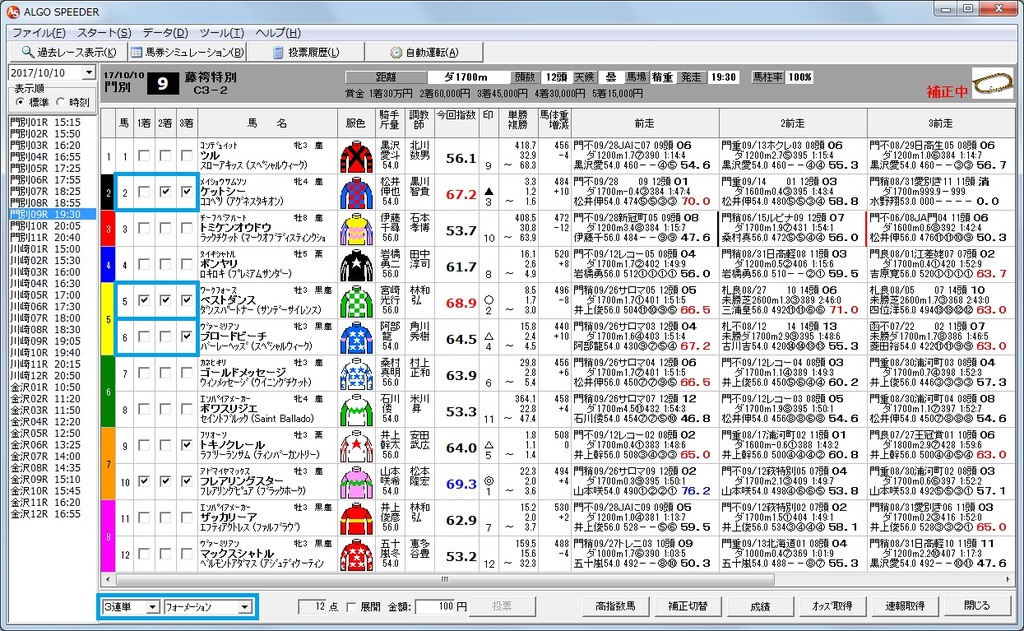This screenshot has width=1024, height=631.
Task: Click red silk icon for ザッカリーア
Action: pyautogui.click(x=356, y=519)
